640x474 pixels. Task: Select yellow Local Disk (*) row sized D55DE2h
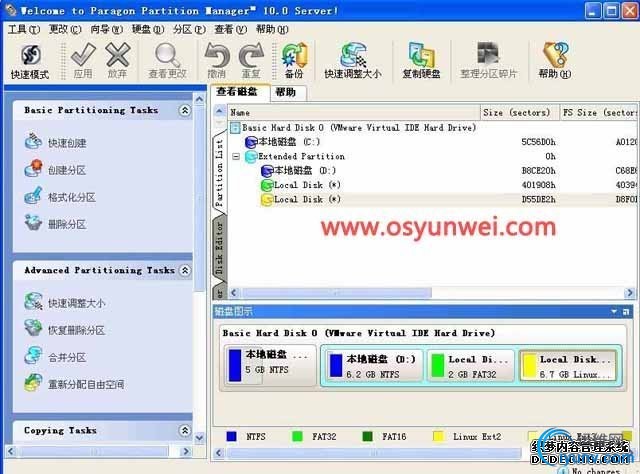(433, 199)
